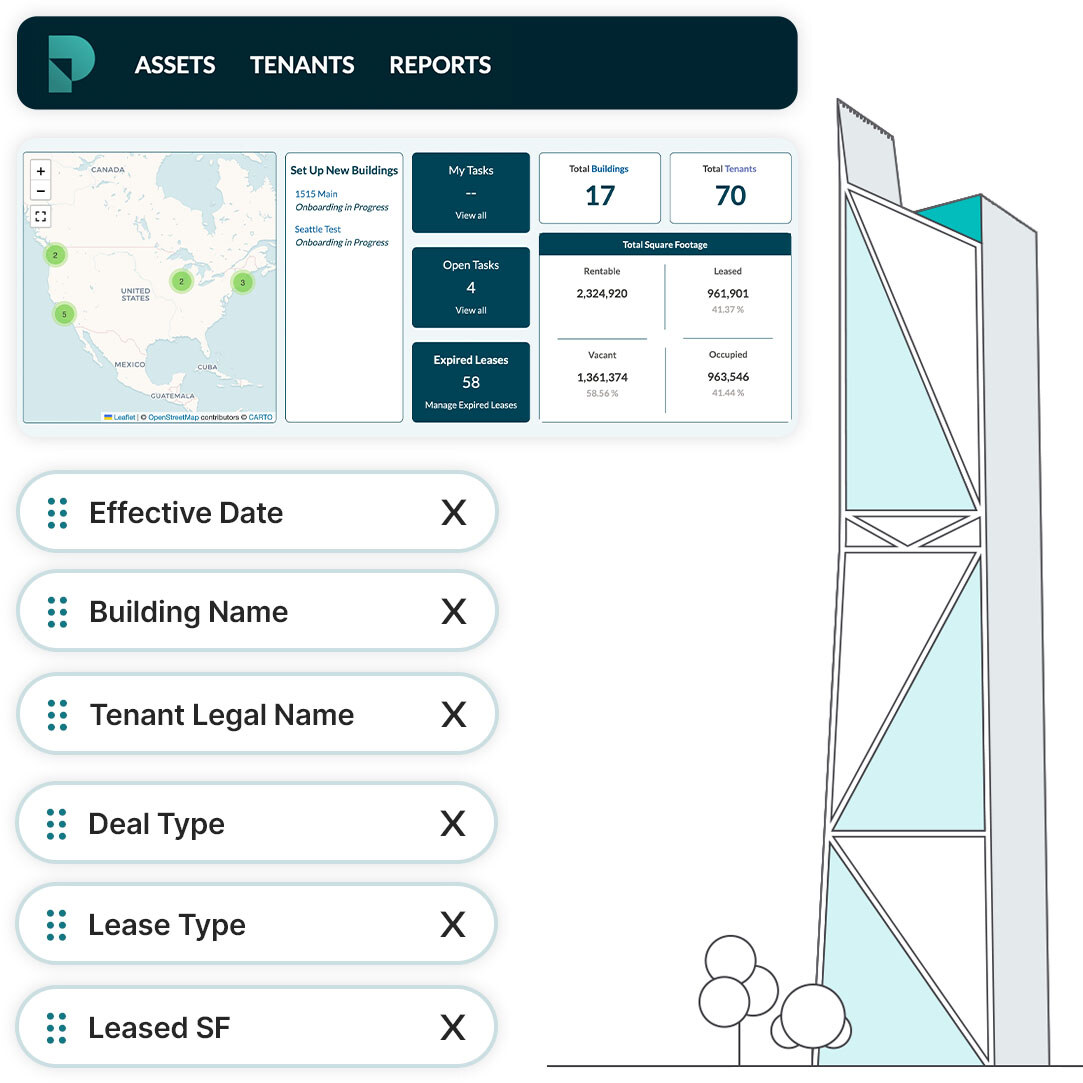Remove the Effective Date field
Screen dimensions: 1083x1083
coord(454,512)
